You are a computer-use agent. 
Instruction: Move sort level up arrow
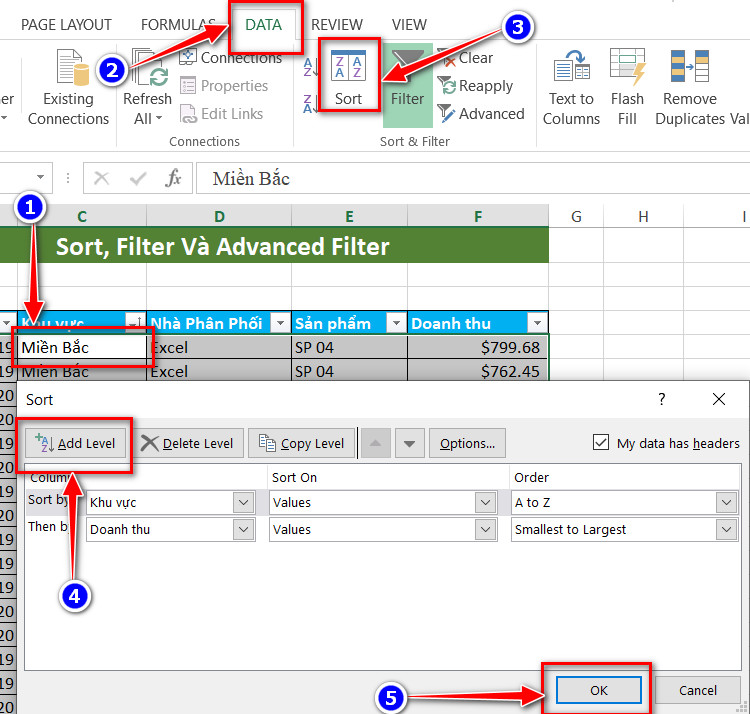375,443
